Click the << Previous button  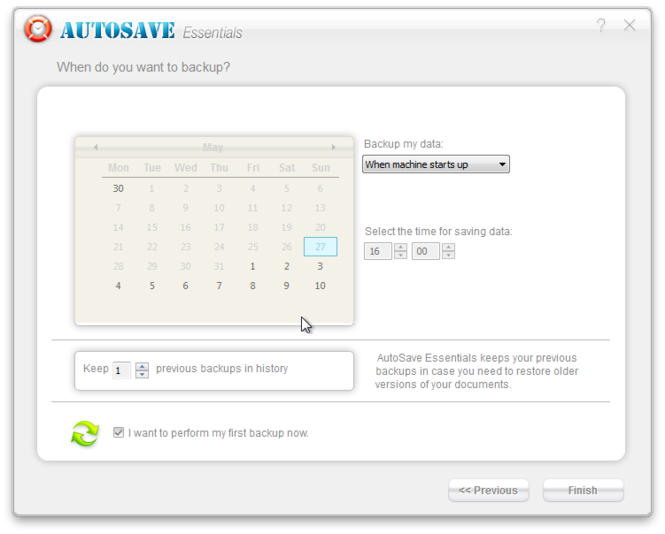(x=488, y=490)
